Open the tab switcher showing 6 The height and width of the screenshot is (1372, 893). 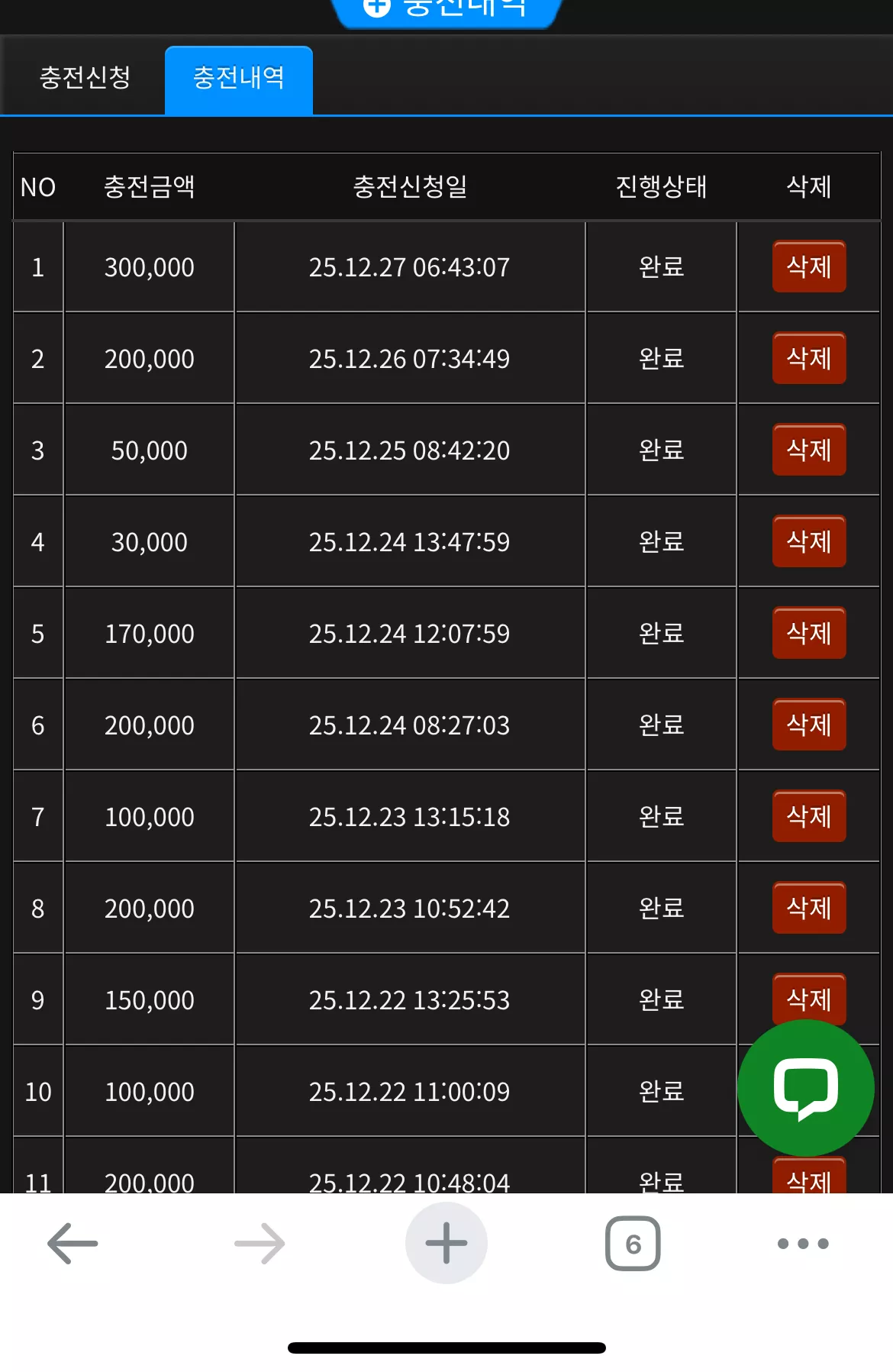point(633,1243)
